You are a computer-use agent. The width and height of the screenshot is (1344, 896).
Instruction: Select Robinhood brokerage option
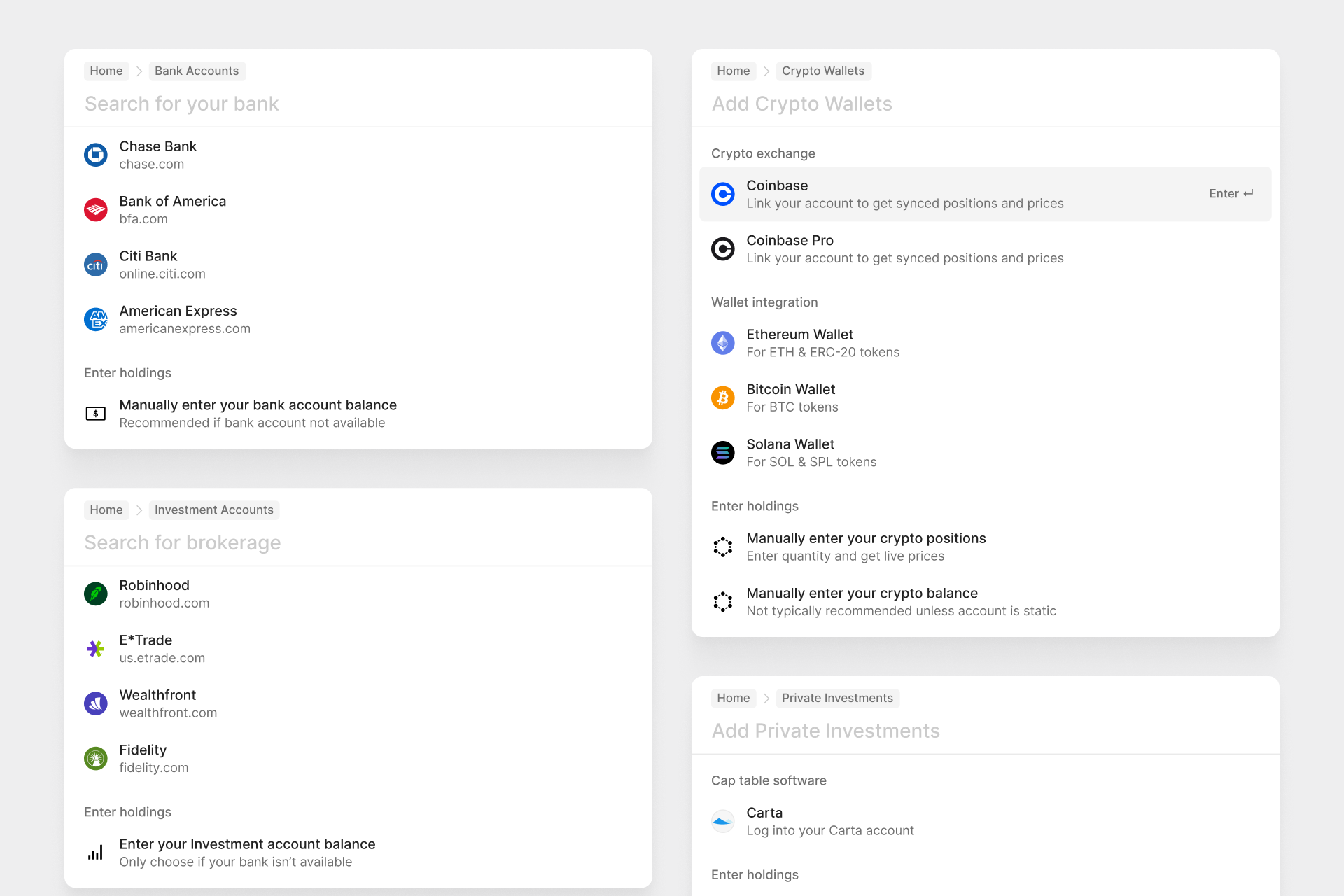pyautogui.click(x=358, y=594)
